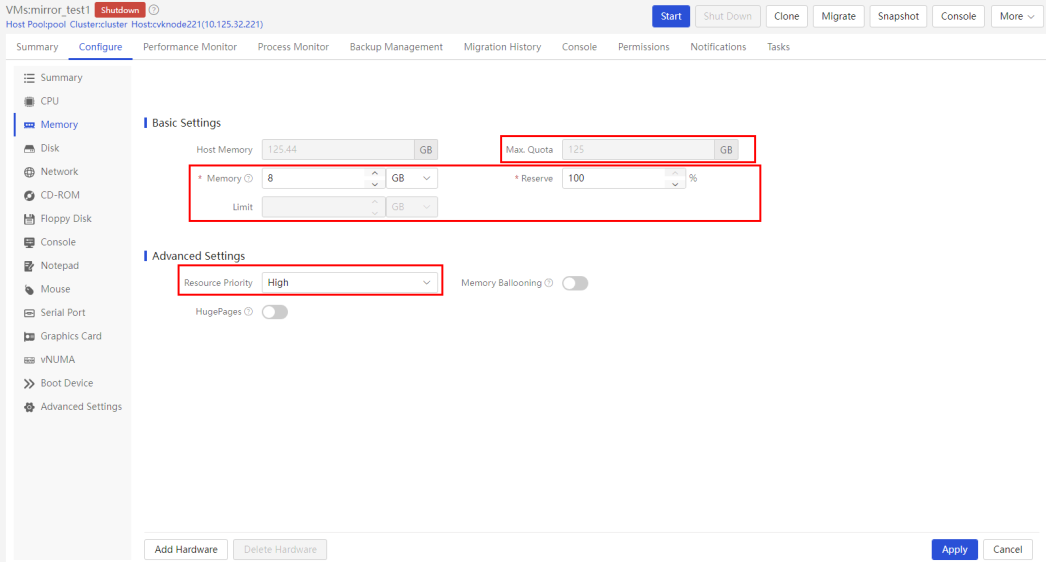The width and height of the screenshot is (1046, 562).
Task: Open the Resource Priority dropdown
Action: pyautogui.click(x=350, y=283)
